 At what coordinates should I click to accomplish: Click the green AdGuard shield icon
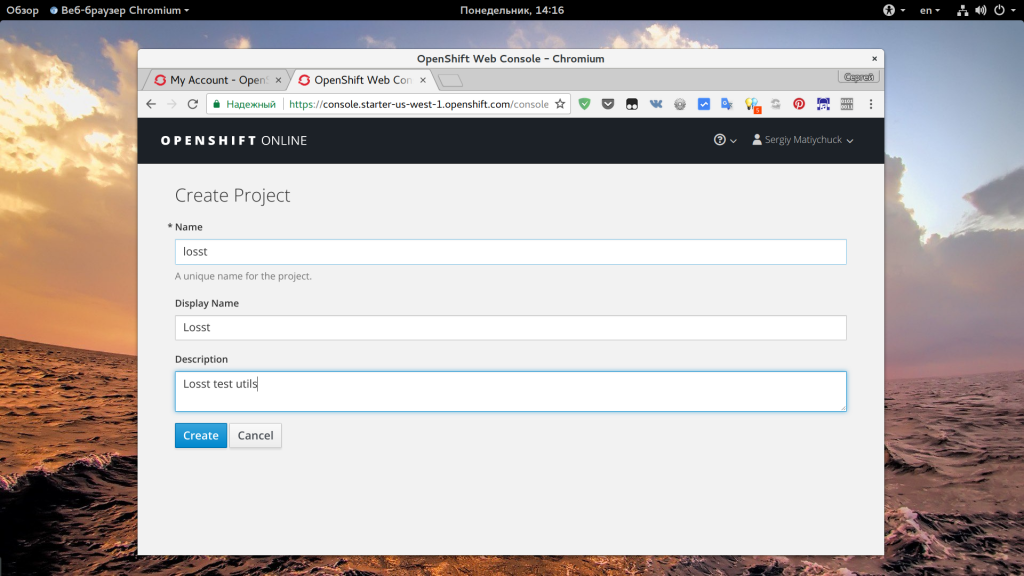tap(585, 104)
